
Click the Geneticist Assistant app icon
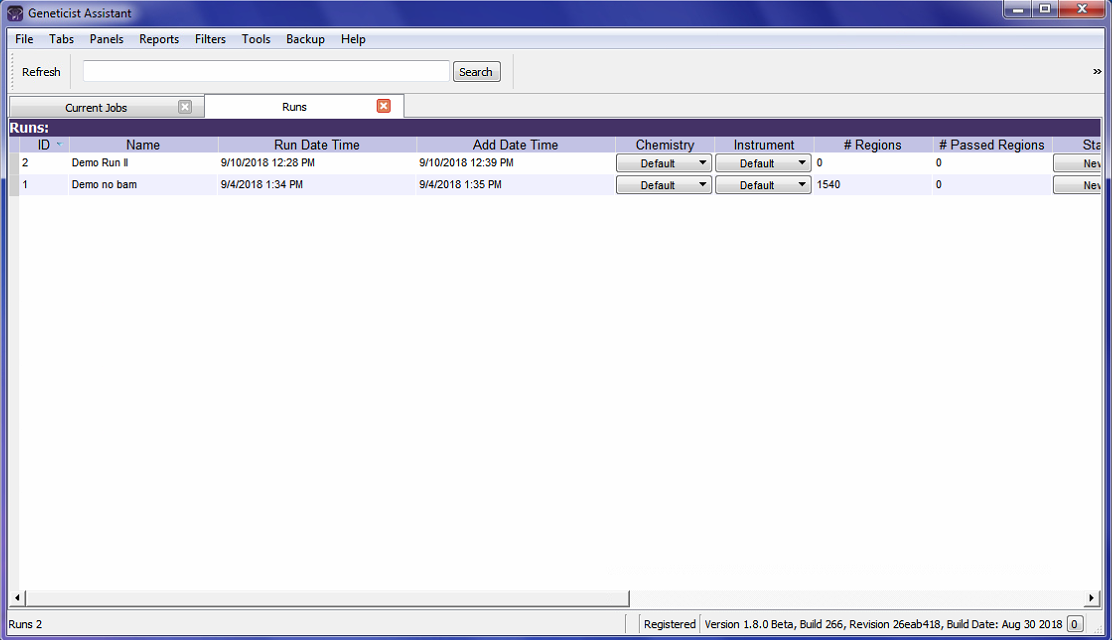point(15,13)
